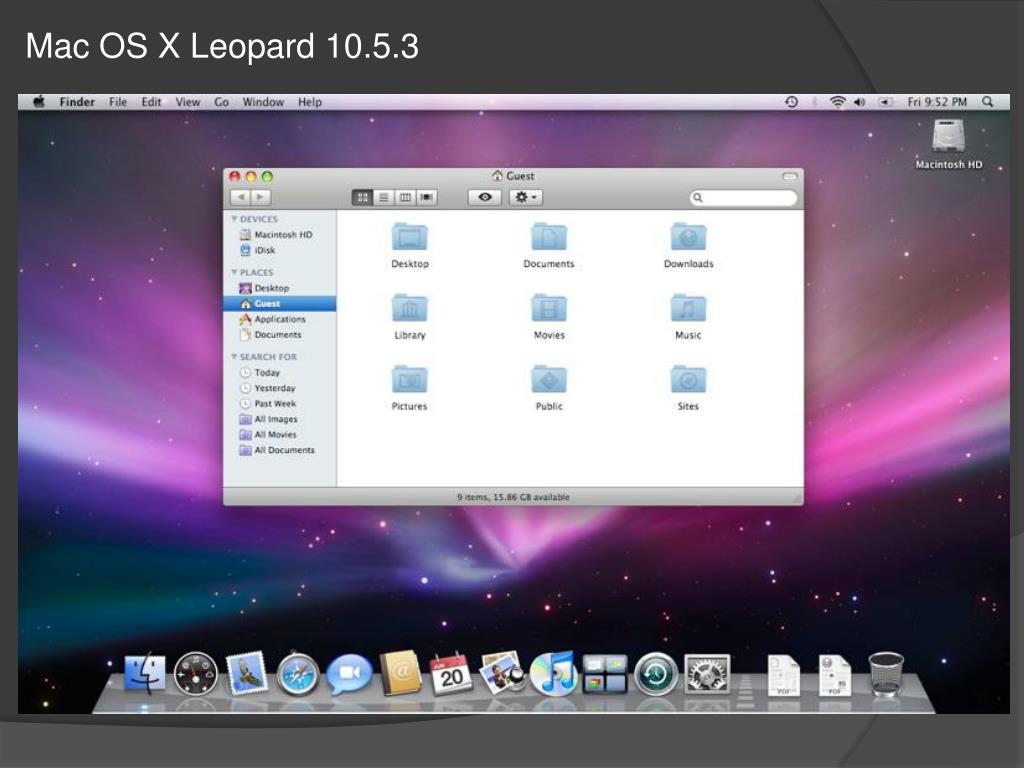Open the View menu

[x=188, y=102]
